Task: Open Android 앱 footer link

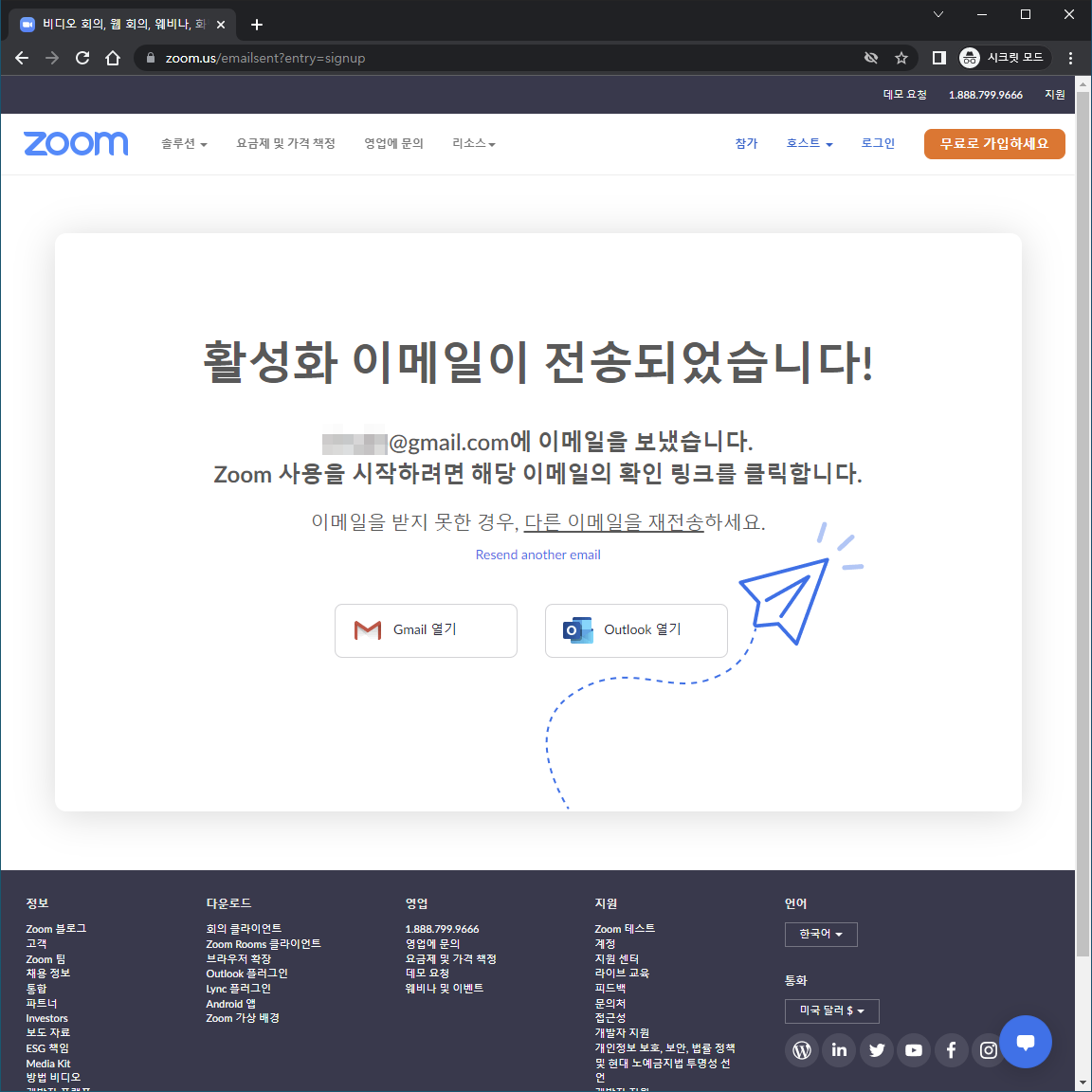Action: click(x=230, y=1004)
